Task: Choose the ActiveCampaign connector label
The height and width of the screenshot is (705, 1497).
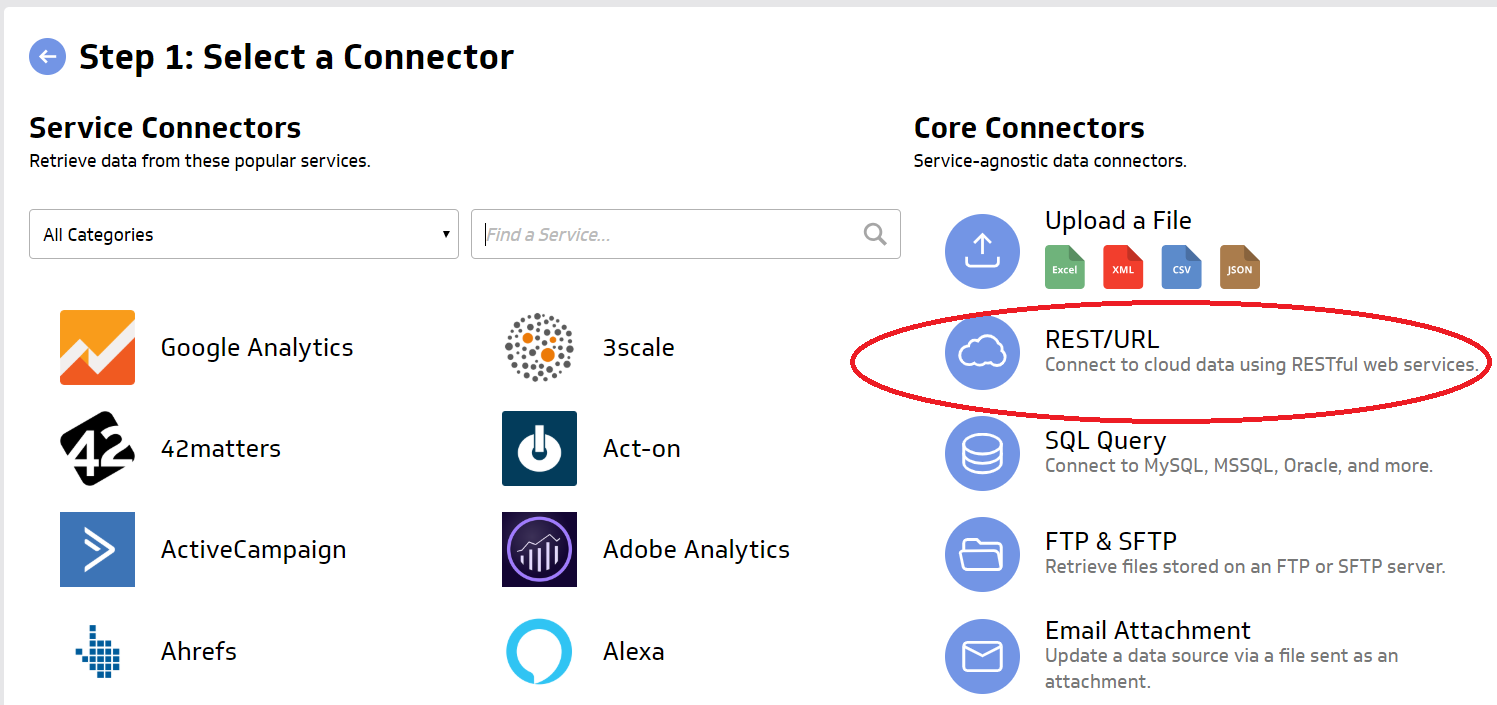Action: [254, 550]
